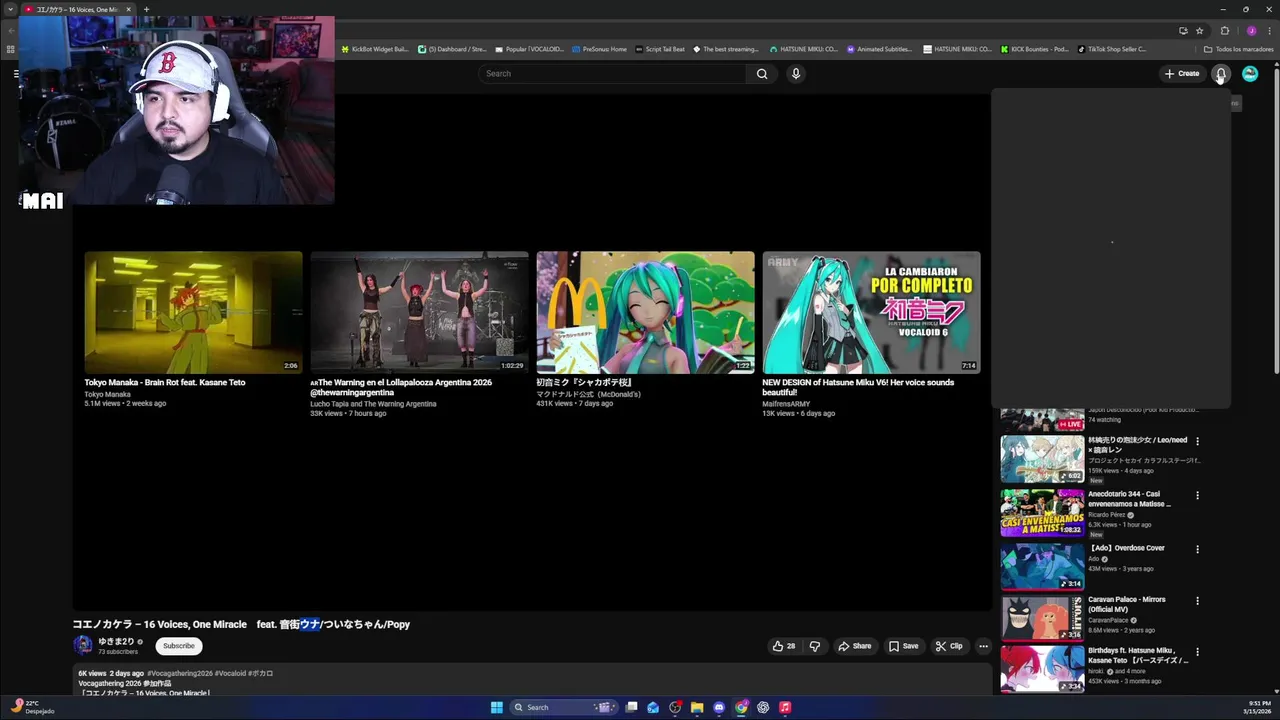The height and width of the screenshot is (720, 1280).
Task: Open the ゆきま2り channel avatar
Action: (x=83, y=645)
